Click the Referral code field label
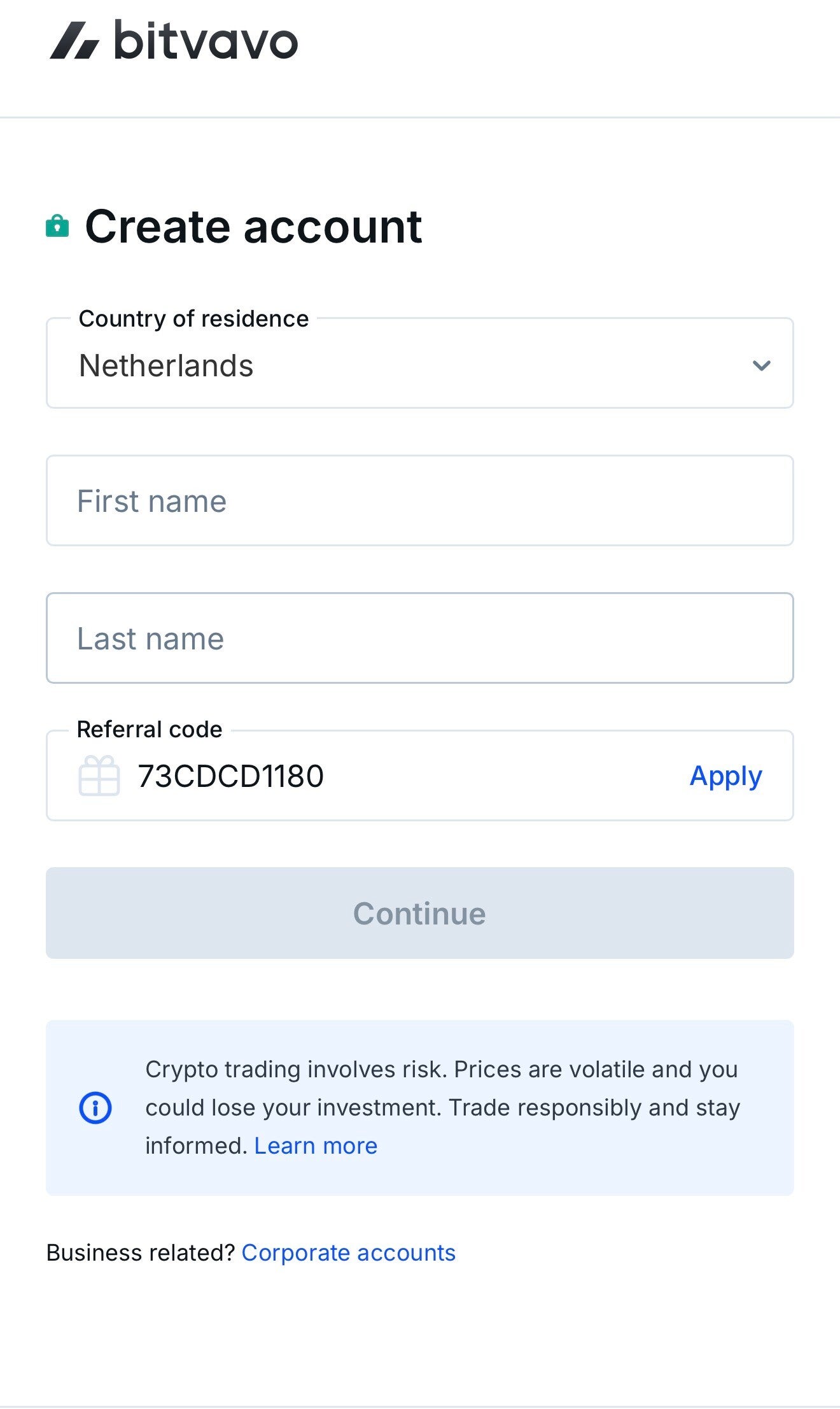 point(150,729)
